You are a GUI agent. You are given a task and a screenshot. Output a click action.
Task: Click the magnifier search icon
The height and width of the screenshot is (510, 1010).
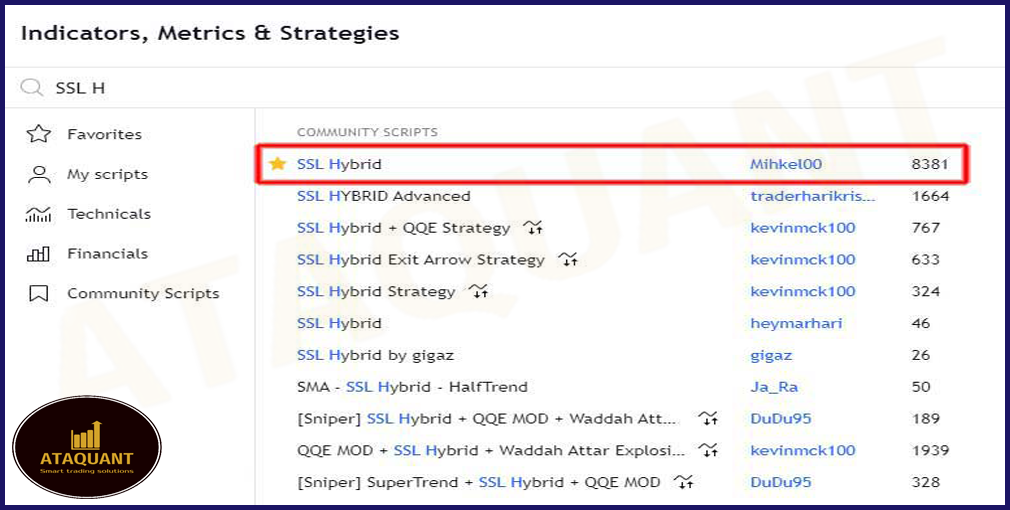[32, 88]
